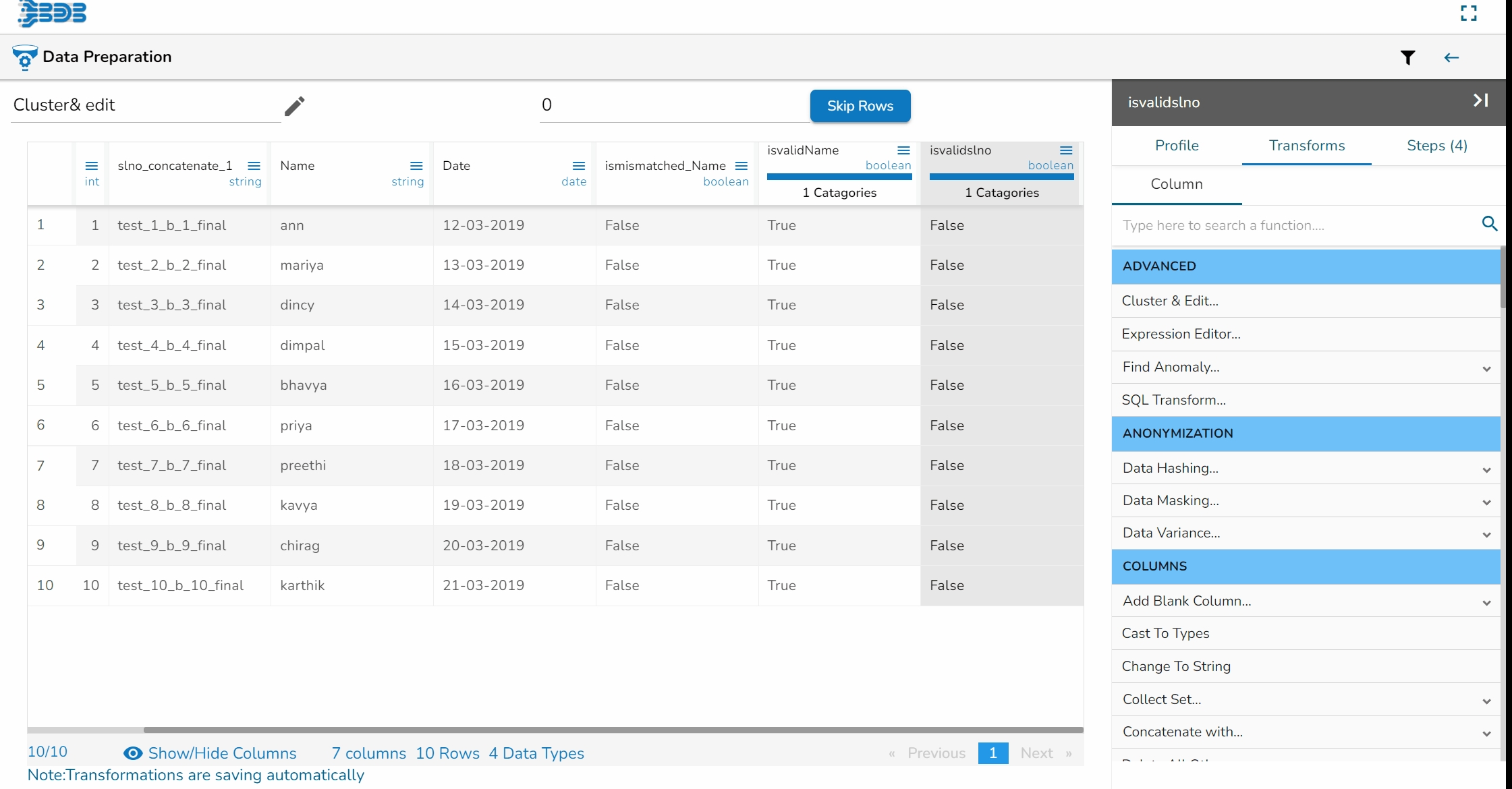Click the function search magnifier icon
Screen dimensions: 1512x789
pyautogui.click(x=1489, y=224)
